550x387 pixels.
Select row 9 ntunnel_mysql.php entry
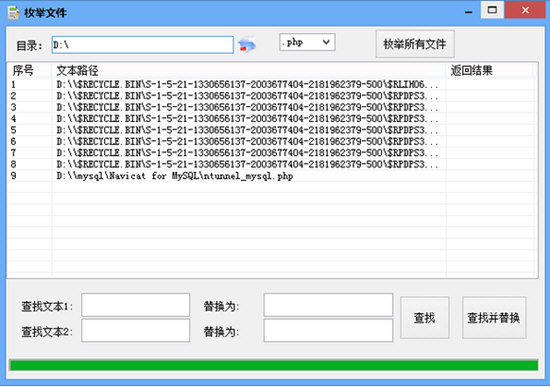tap(272, 176)
